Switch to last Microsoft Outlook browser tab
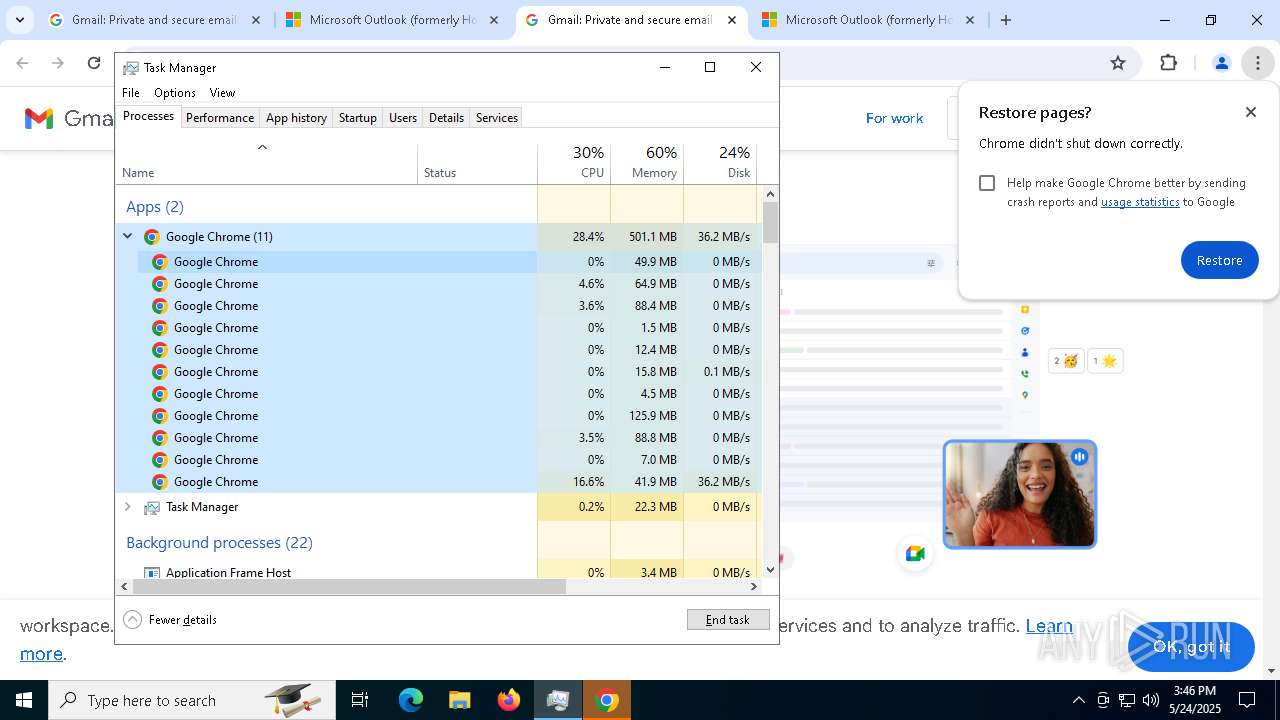Viewport: 1280px width, 720px height. pyautogui.click(x=868, y=20)
